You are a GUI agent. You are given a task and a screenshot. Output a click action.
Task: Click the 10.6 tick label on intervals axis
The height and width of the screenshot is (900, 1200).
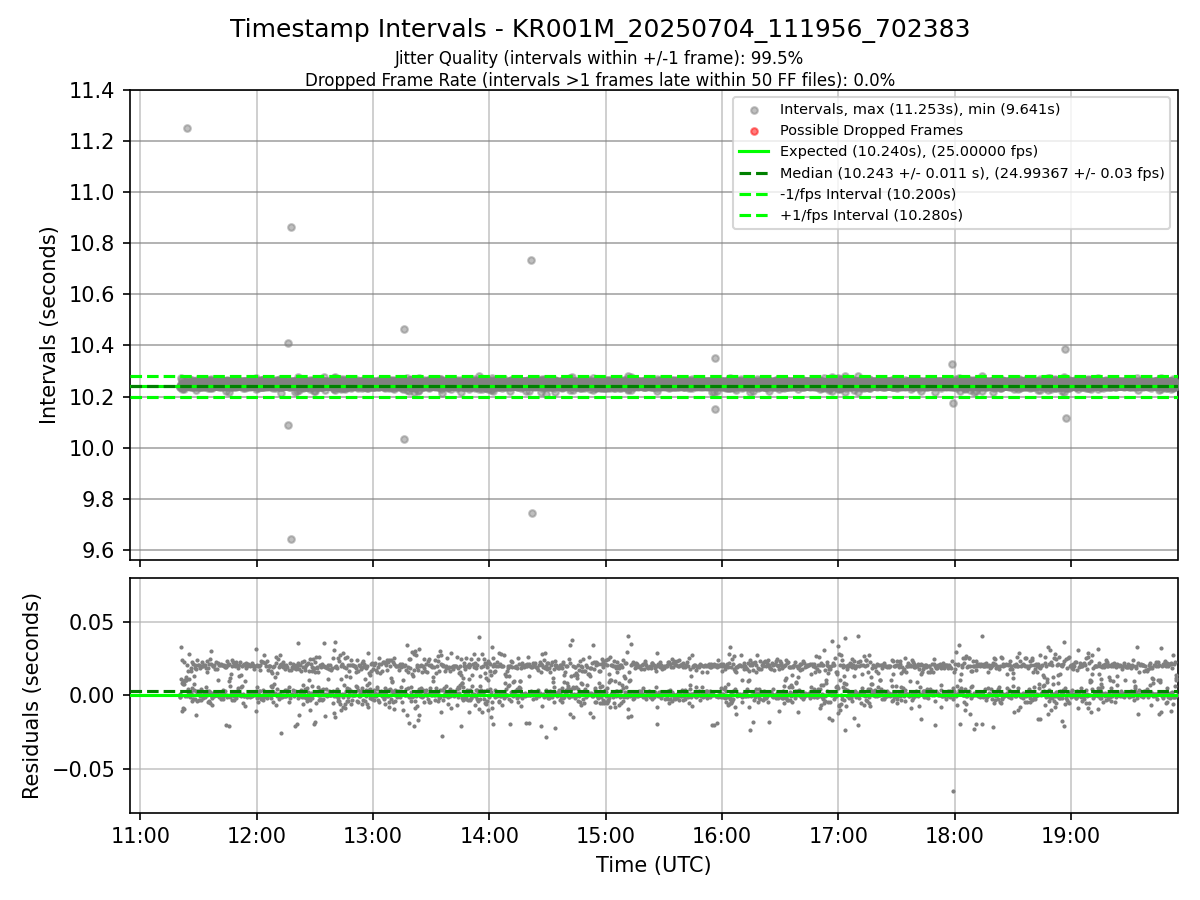pyautogui.click(x=94, y=294)
